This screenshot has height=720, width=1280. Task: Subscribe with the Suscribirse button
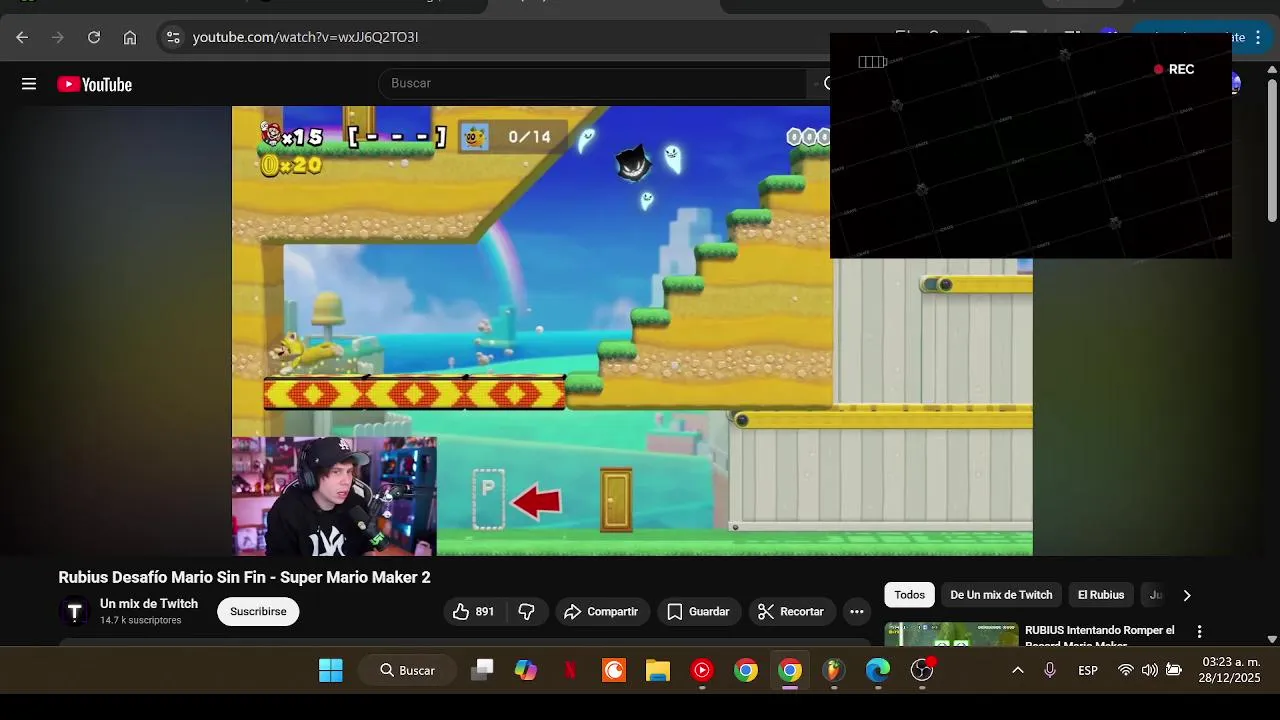click(258, 611)
